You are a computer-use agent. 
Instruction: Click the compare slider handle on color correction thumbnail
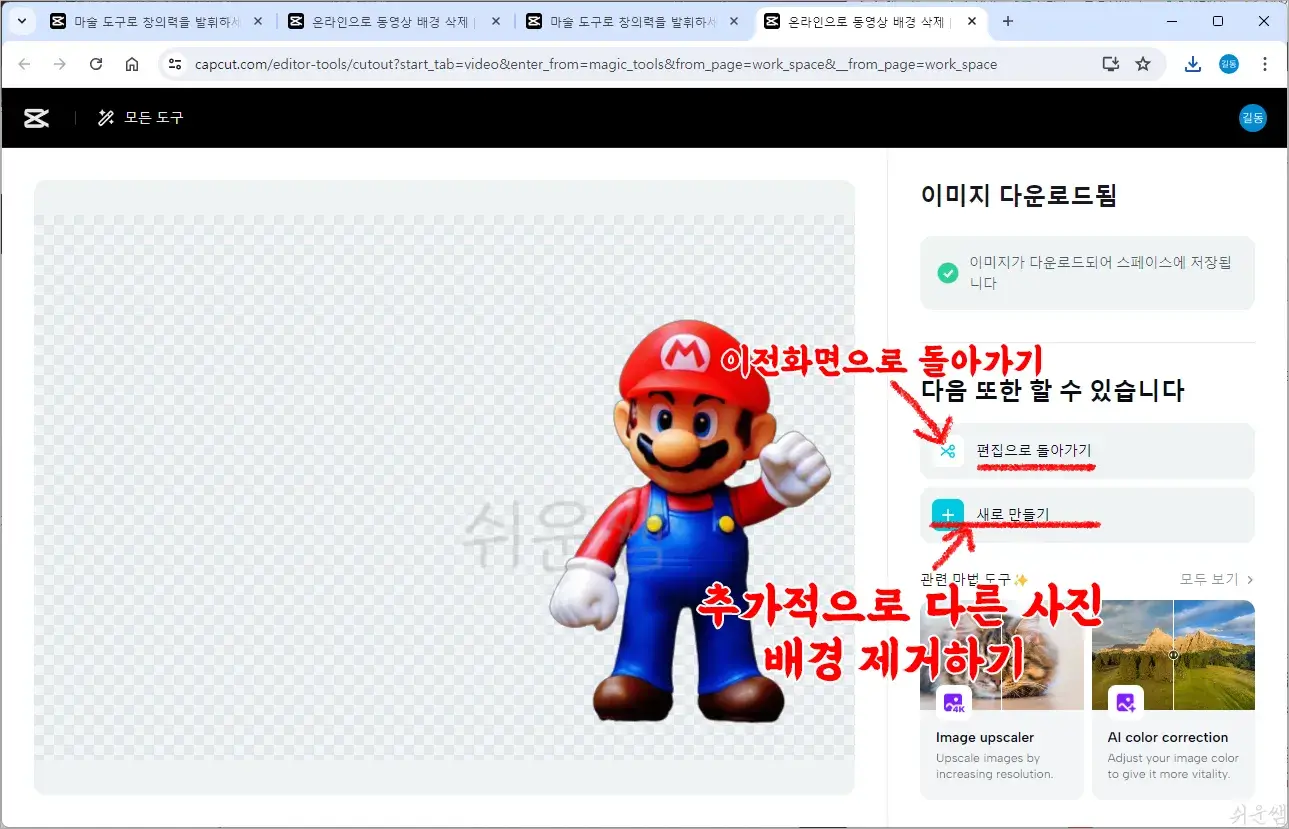[1173, 655]
